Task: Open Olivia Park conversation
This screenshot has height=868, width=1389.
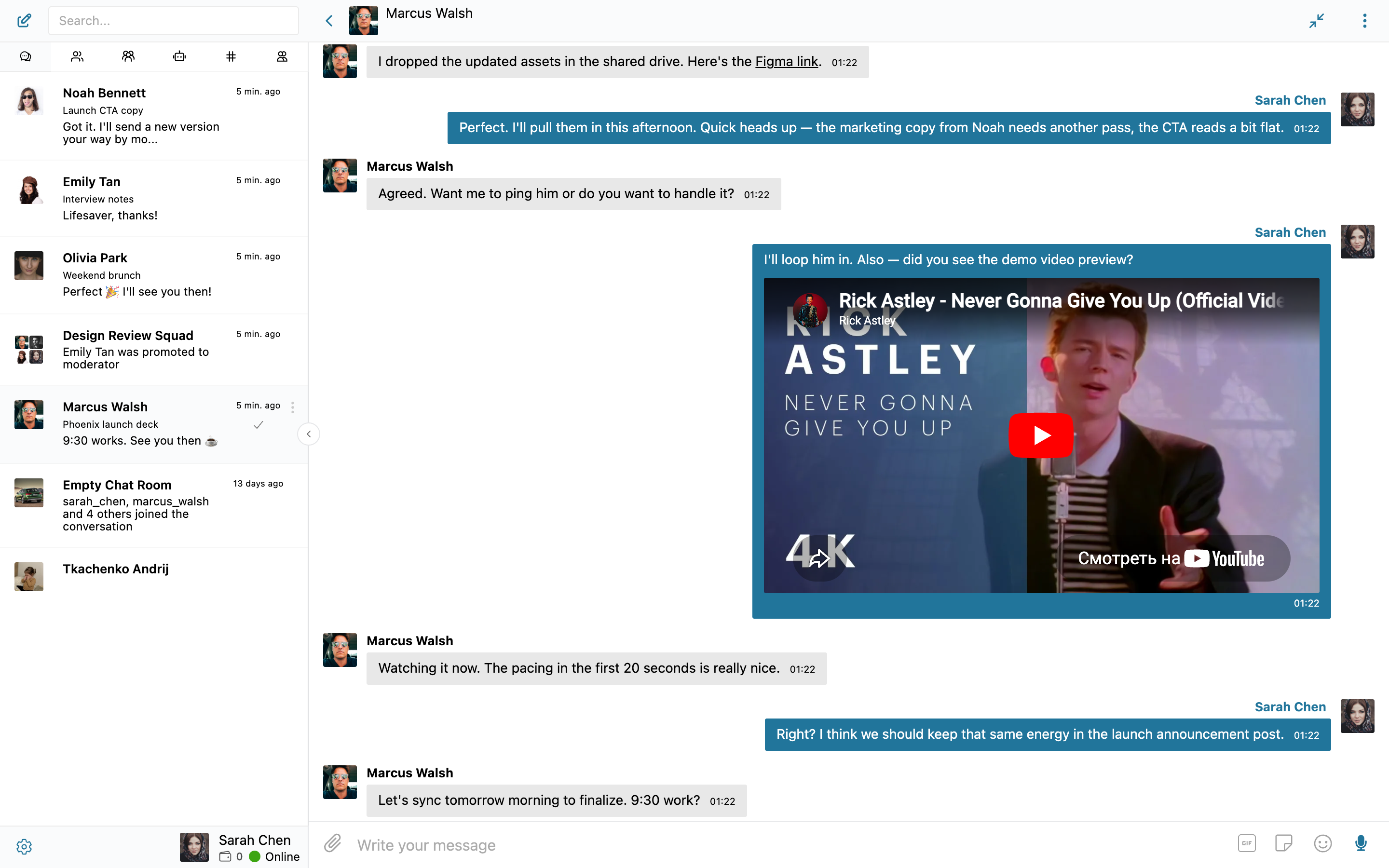Action: 154,275
